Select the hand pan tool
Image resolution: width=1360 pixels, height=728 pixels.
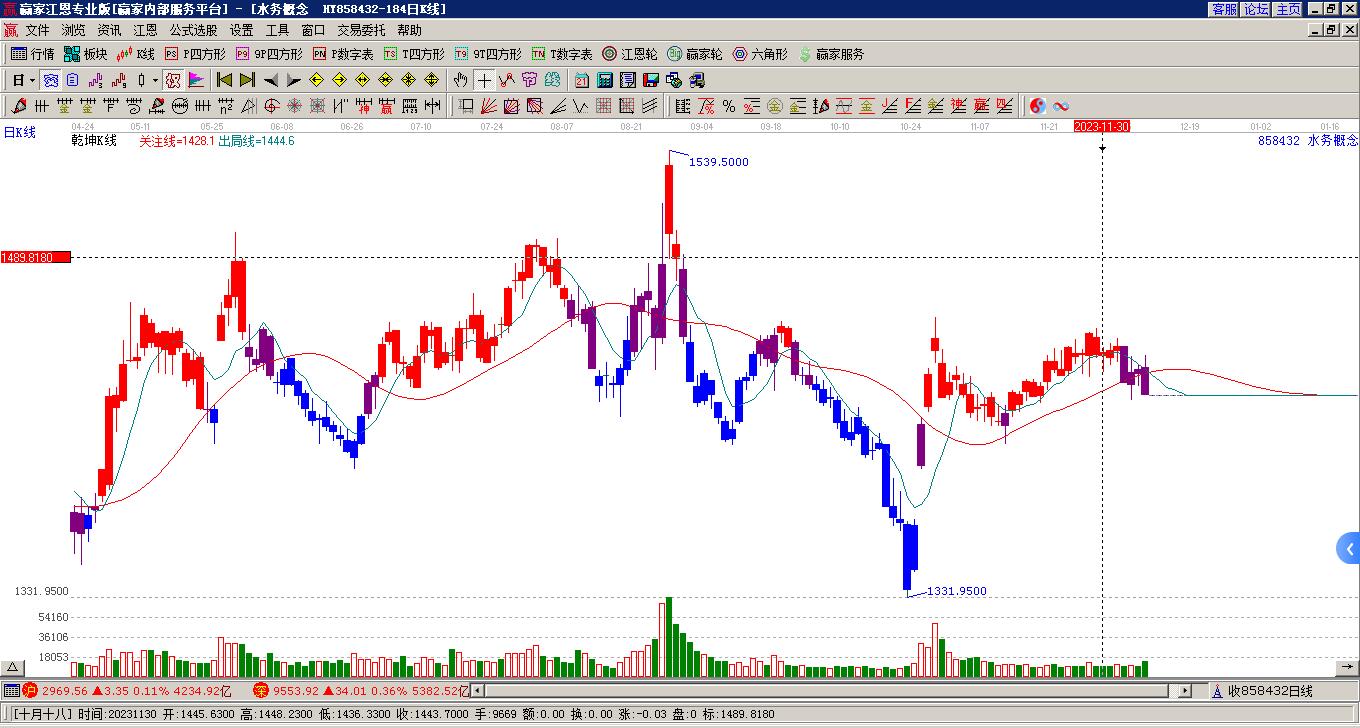[x=460, y=80]
